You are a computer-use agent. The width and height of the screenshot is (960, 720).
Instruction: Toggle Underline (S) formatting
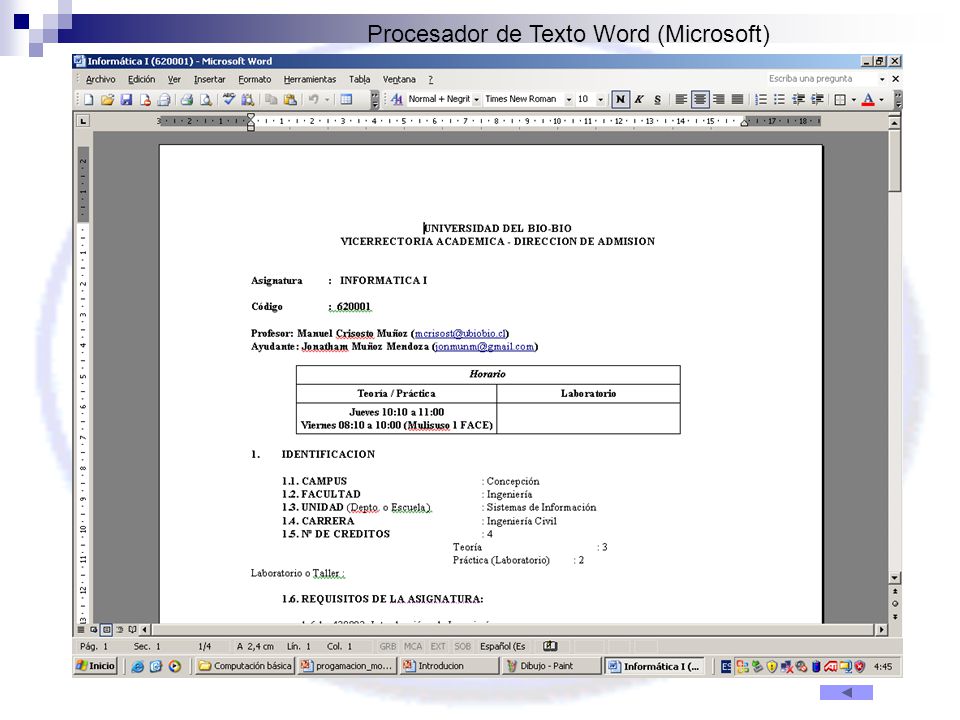pyautogui.click(x=658, y=99)
